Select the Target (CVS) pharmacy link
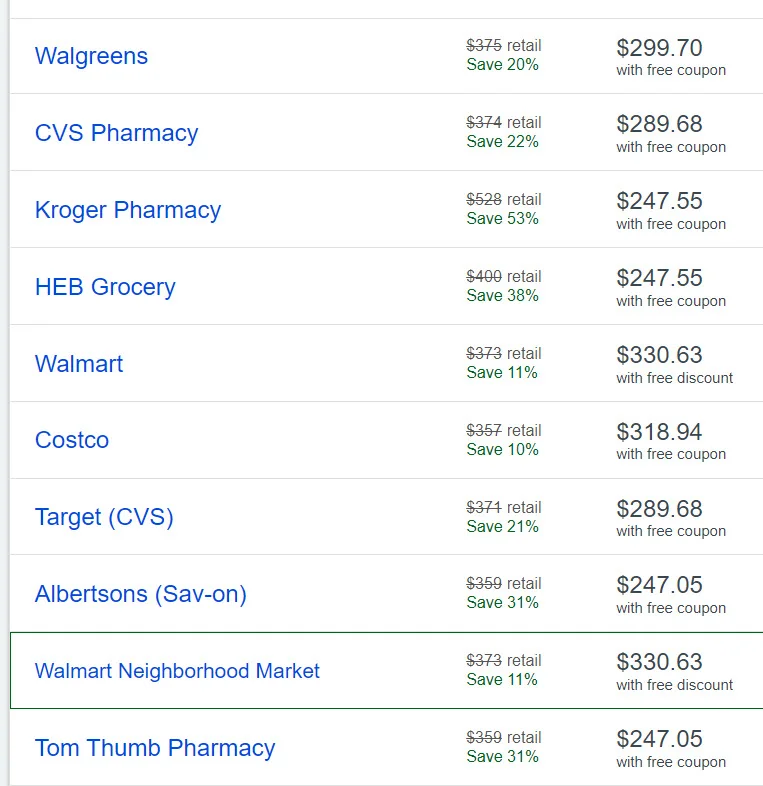 [104, 517]
